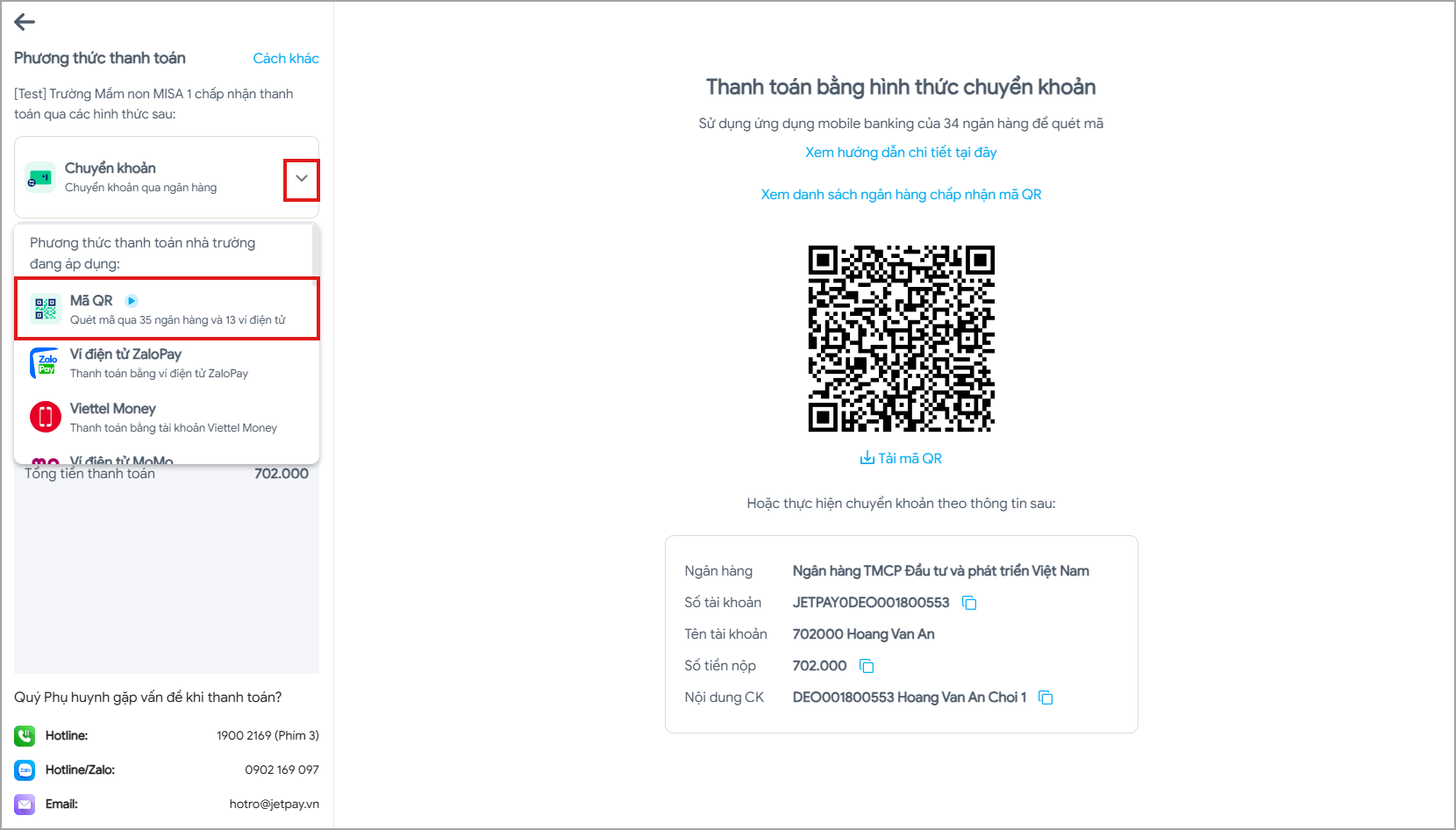
Task: Click the ZaloPay wallet icon
Action: pyautogui.click(x=46, y=363)
